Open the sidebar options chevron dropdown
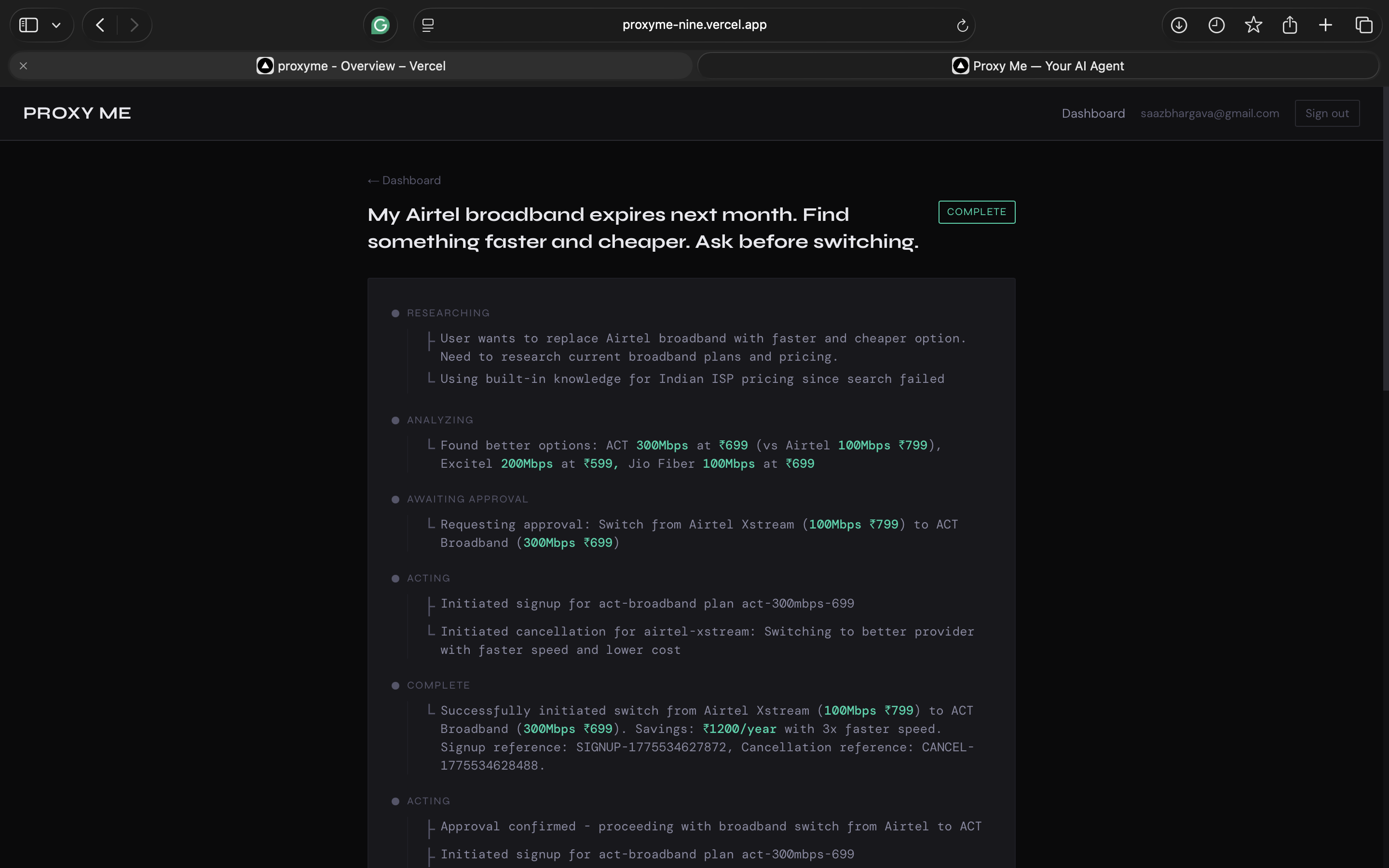 56,25
